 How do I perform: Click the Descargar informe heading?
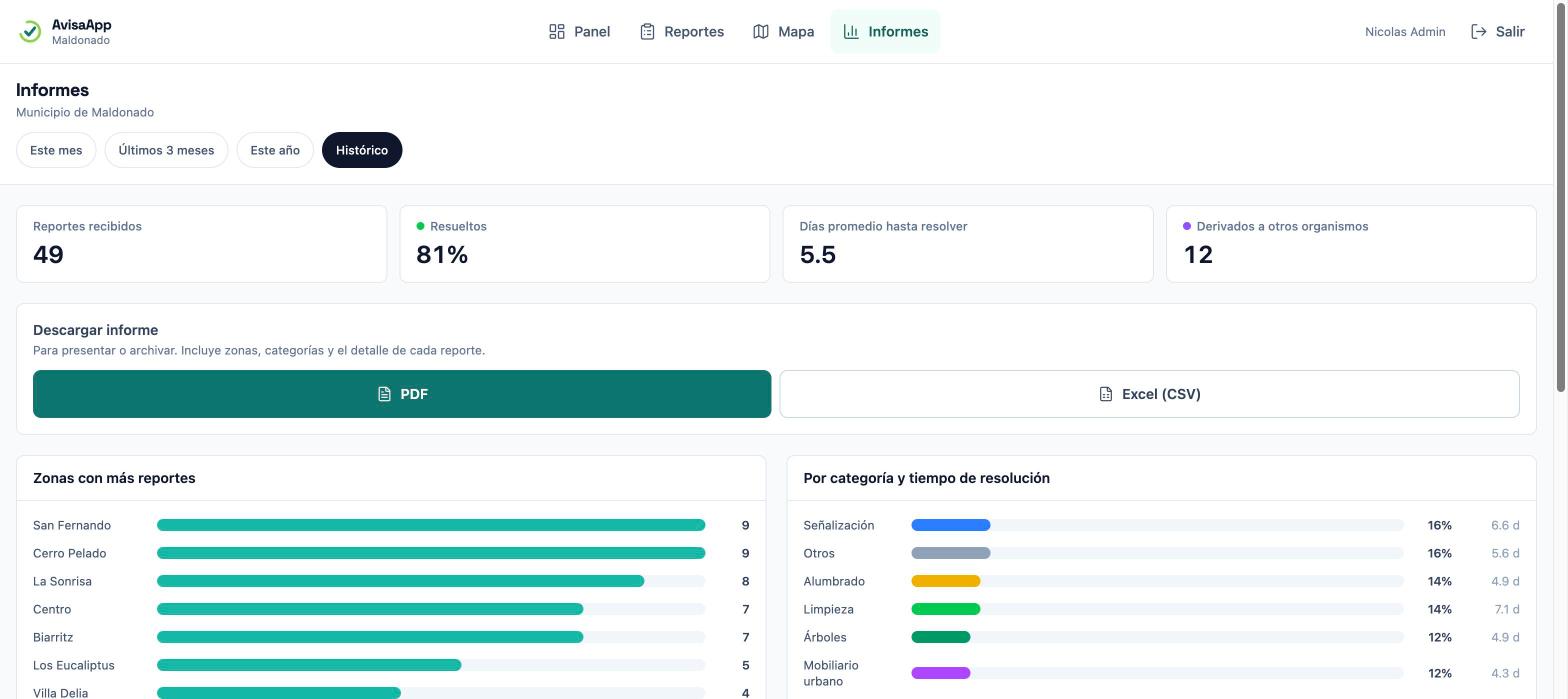tap(96, 330)
